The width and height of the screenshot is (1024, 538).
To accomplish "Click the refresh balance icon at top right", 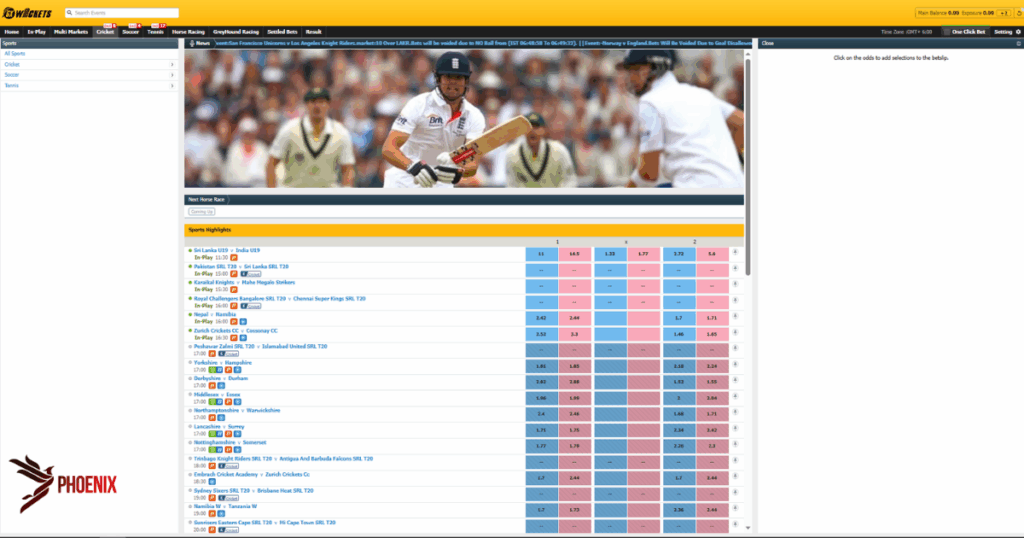I will [x=1018, y=12].
